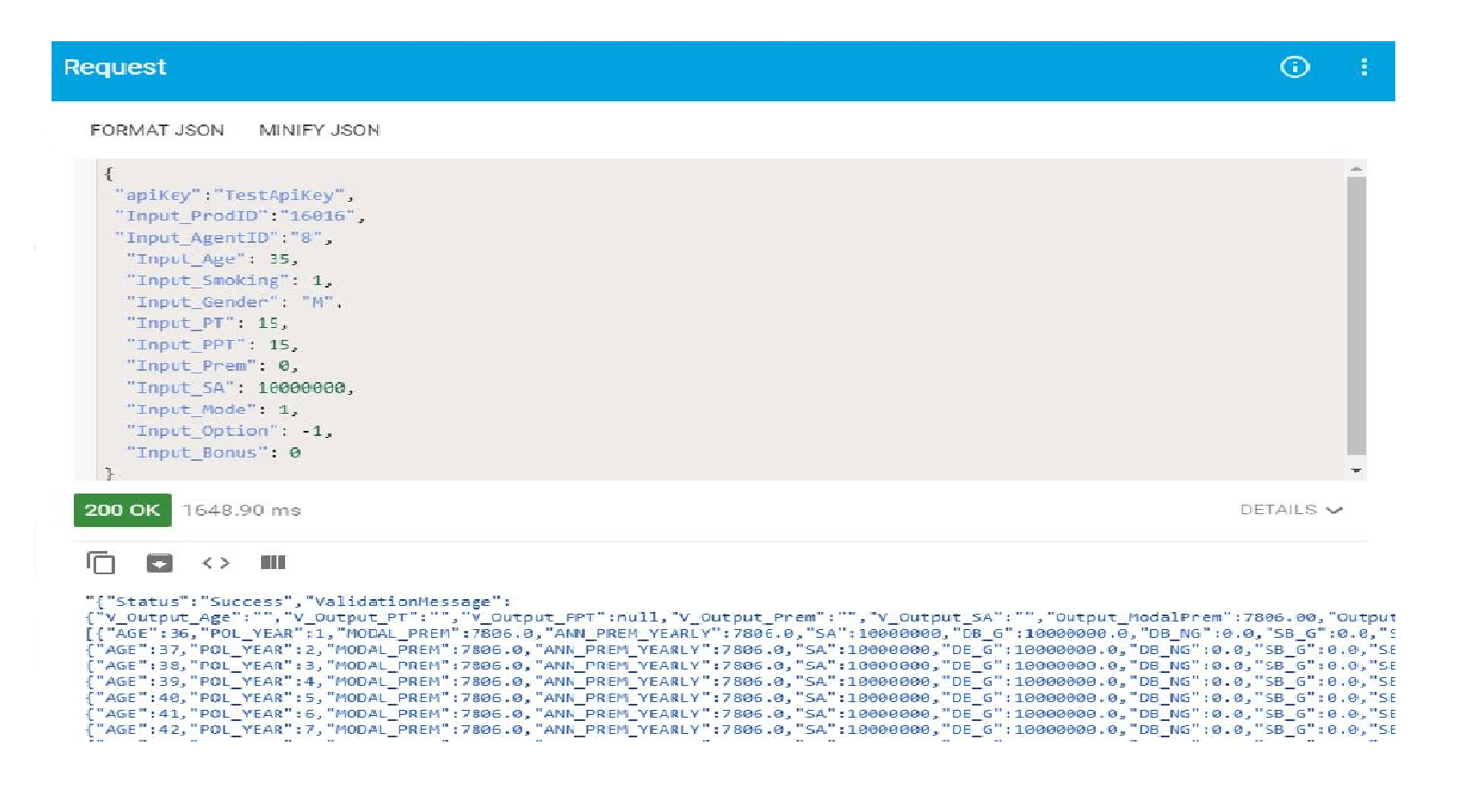The image size is (1458, 812).
Task: Click MINIFY JSON button
Action: pos(319,130)
